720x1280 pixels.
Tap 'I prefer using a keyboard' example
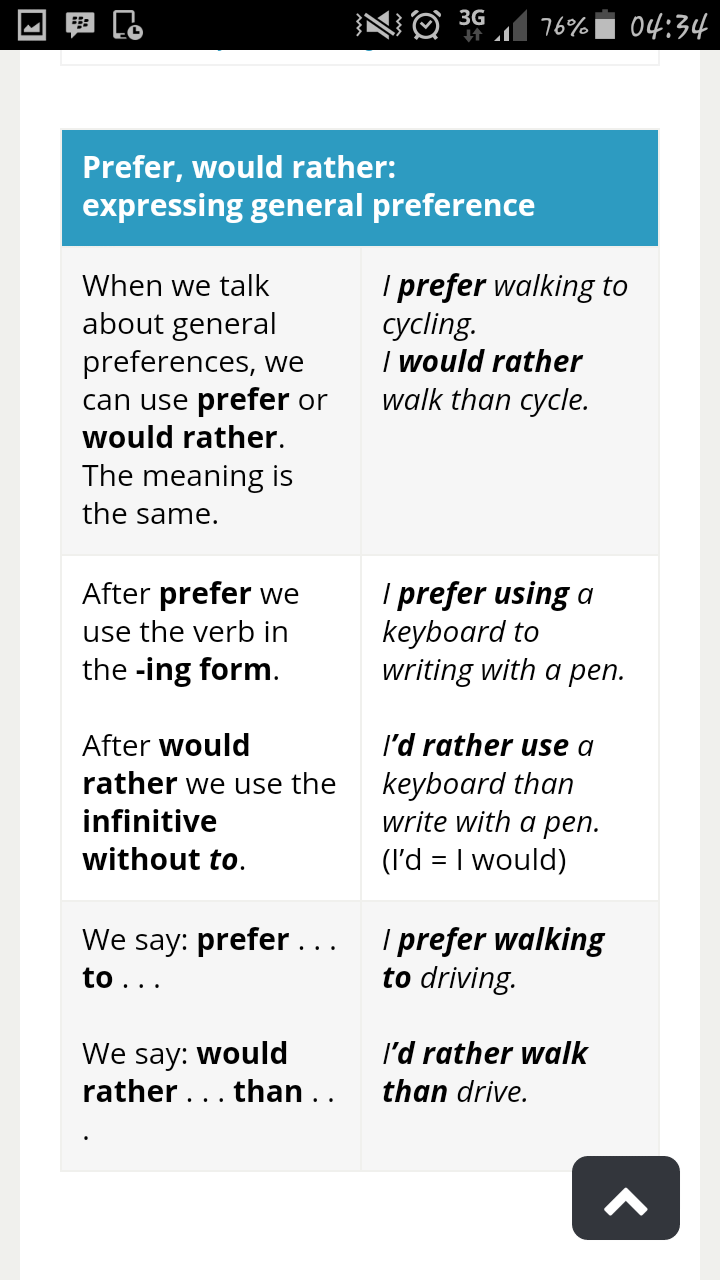click(x=503, y=631)
